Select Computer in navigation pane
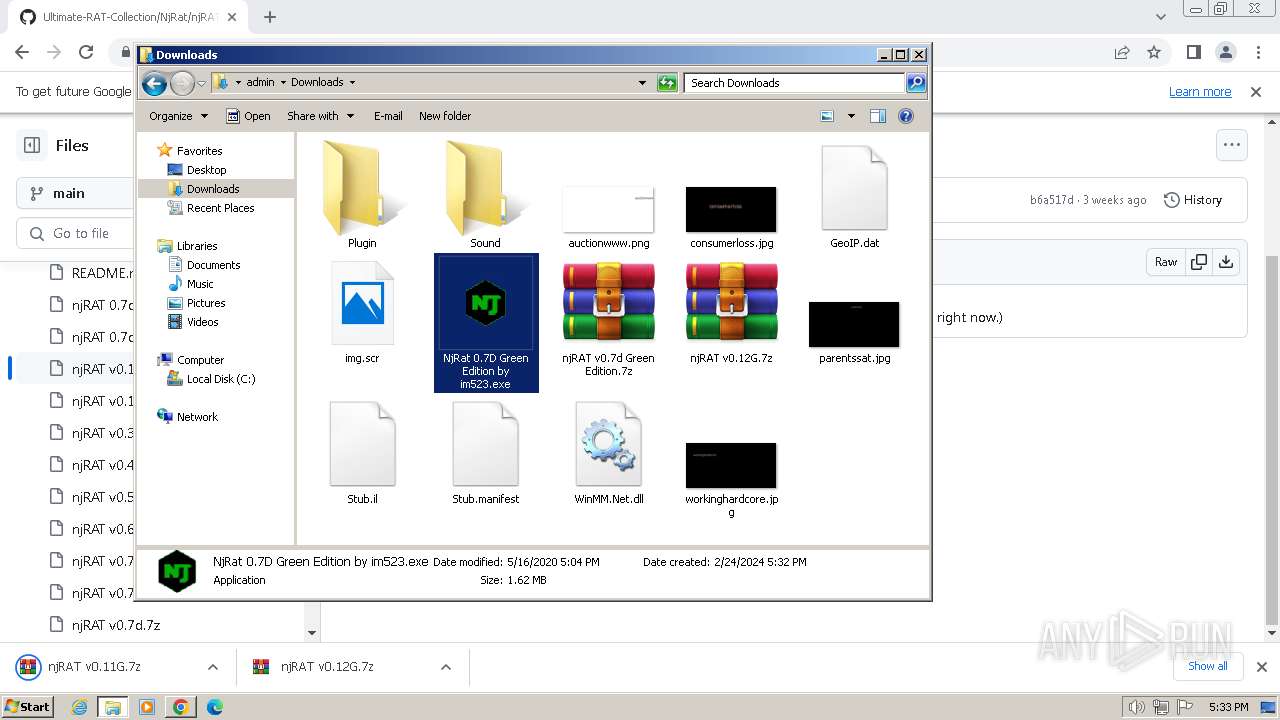This screenshot has height=720, width=1280. [200, 360]
